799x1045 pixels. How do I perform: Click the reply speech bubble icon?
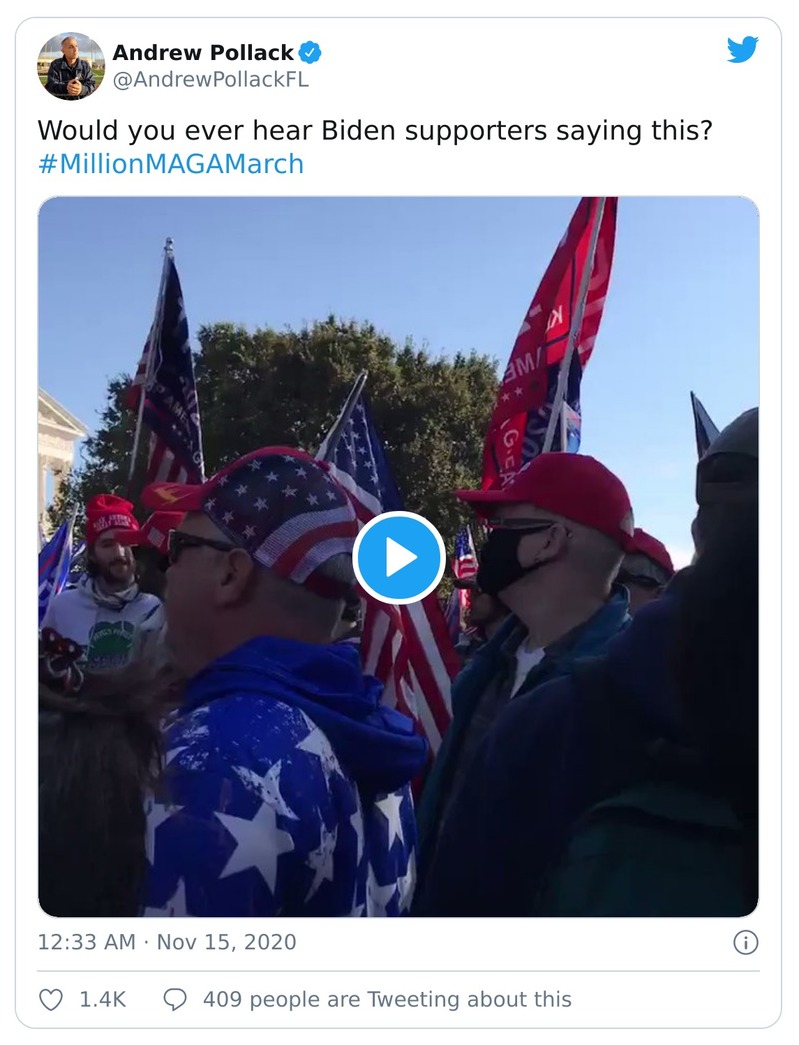(x=175, y=1000)
